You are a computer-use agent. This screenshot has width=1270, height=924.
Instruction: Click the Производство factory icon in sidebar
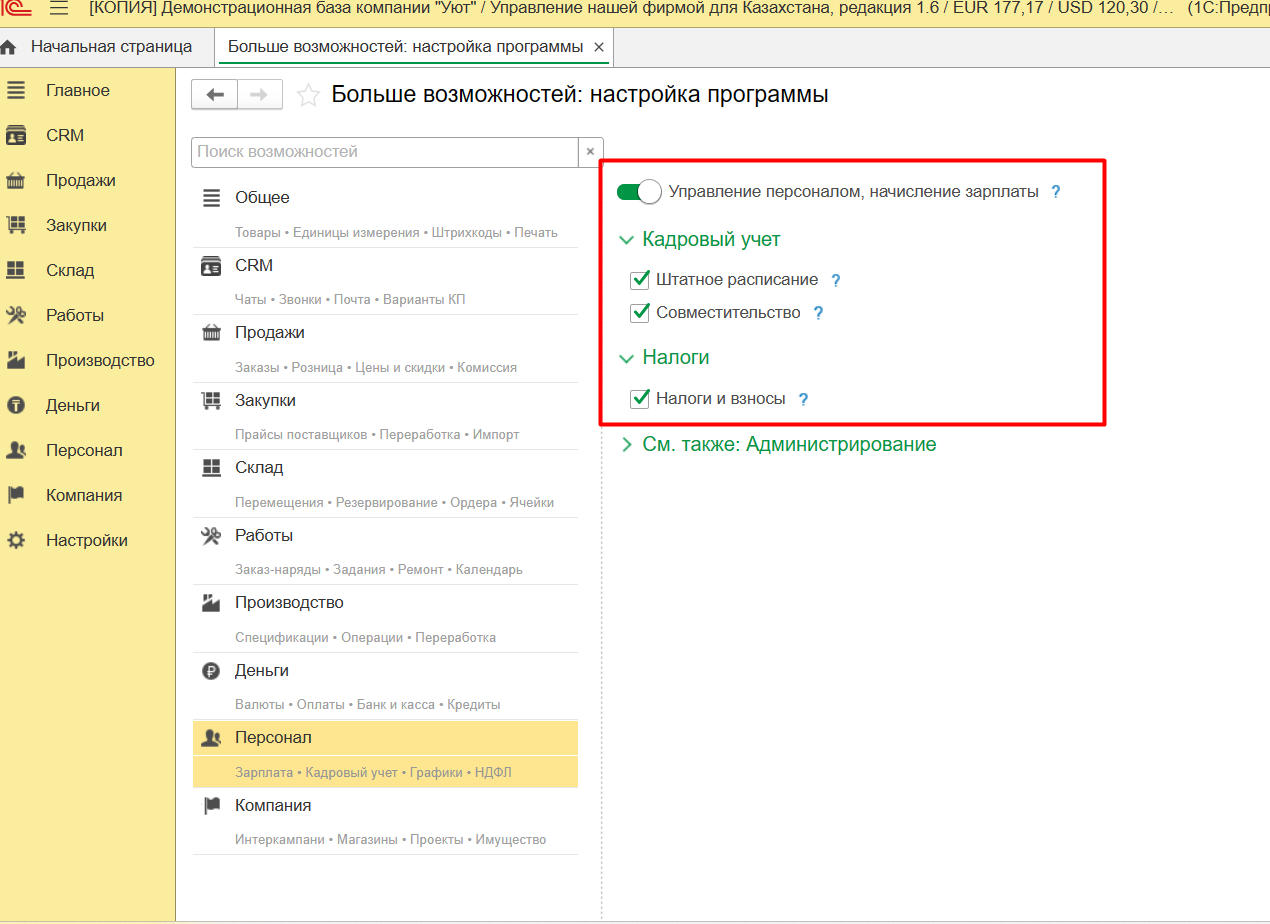[16, 360]
